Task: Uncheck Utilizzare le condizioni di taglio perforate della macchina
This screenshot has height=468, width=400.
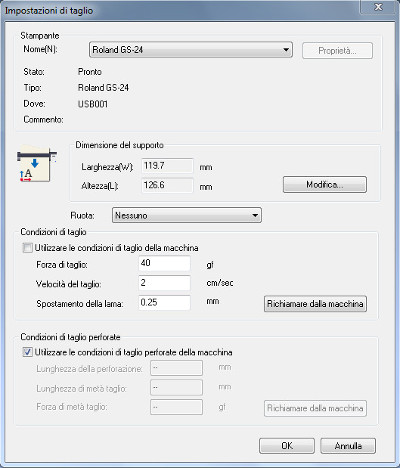Action: (x=27, y=352)
